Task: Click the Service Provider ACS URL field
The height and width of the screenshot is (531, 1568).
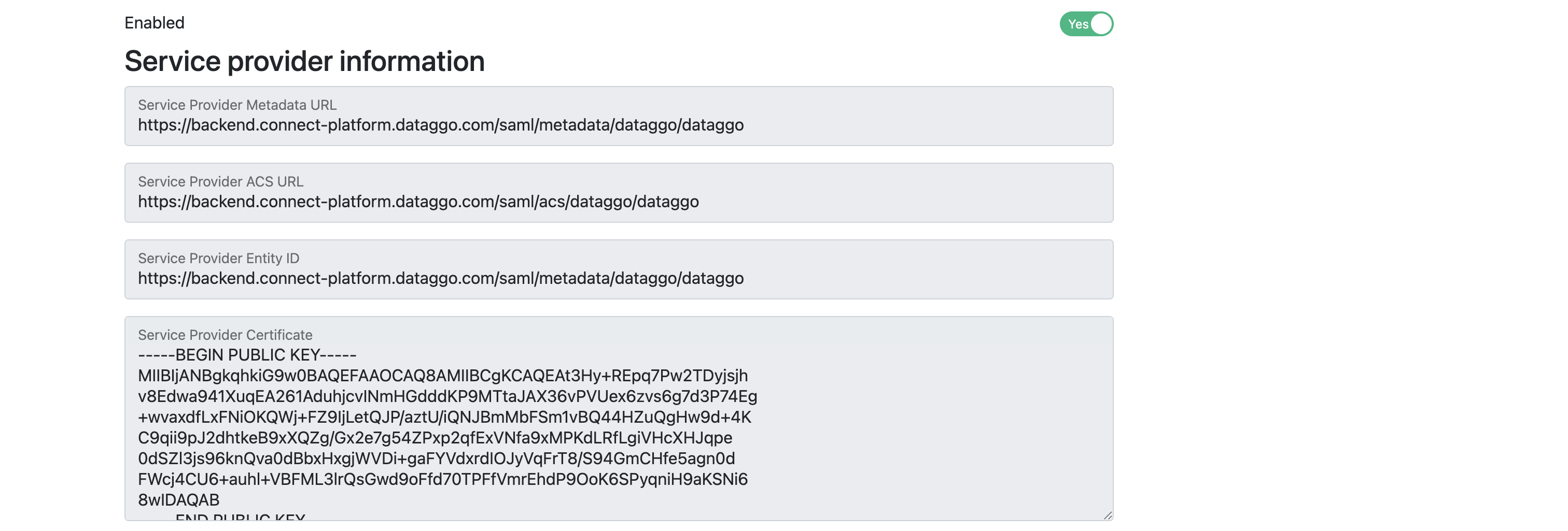Action: click(619, 193)
